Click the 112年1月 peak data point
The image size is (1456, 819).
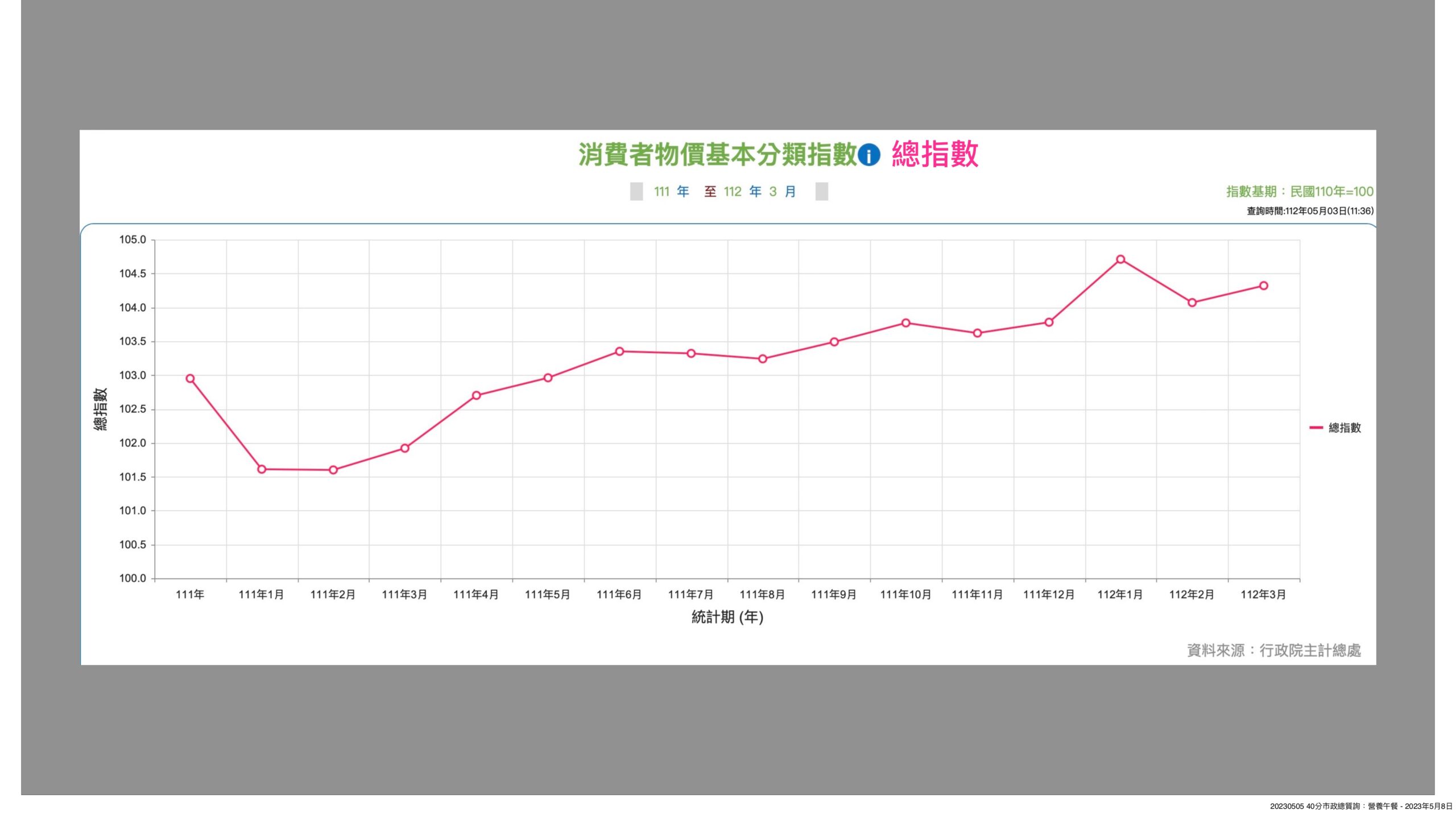1120,259
